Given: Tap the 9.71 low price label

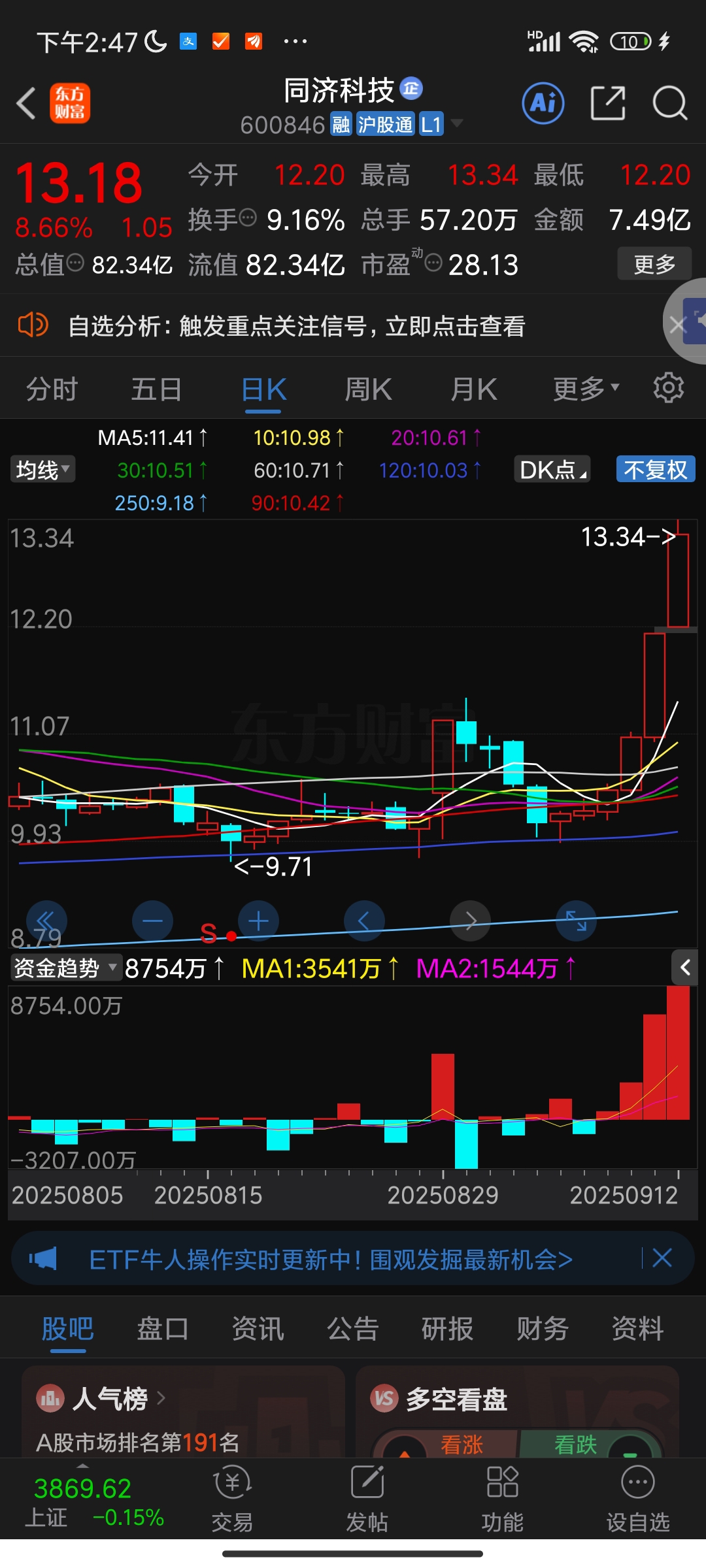Looking at the screenshot, I should tap(273, 866).
